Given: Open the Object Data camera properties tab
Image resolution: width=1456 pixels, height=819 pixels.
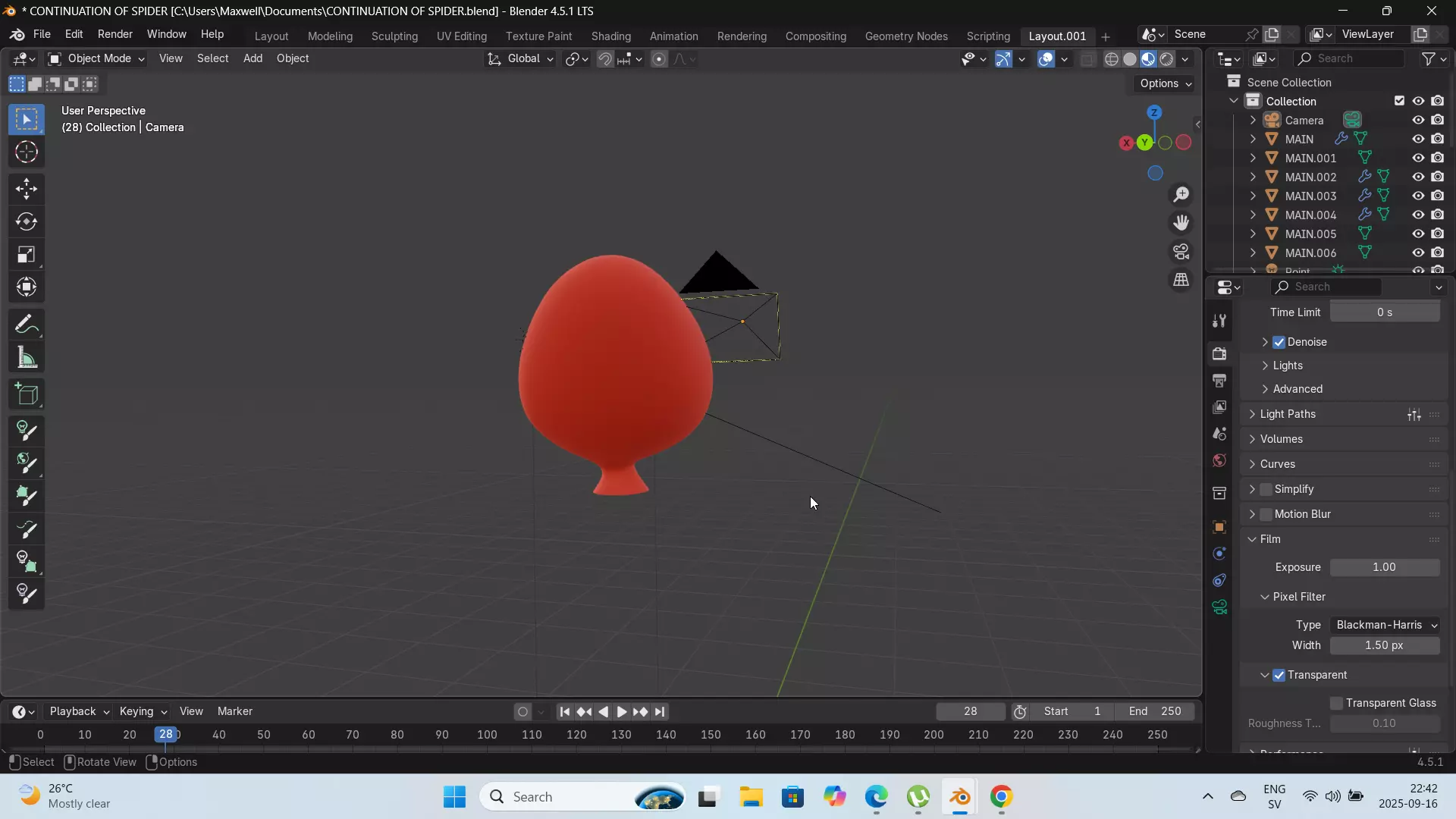Looking at the screenshot, I should click(x=1219, y=607).
